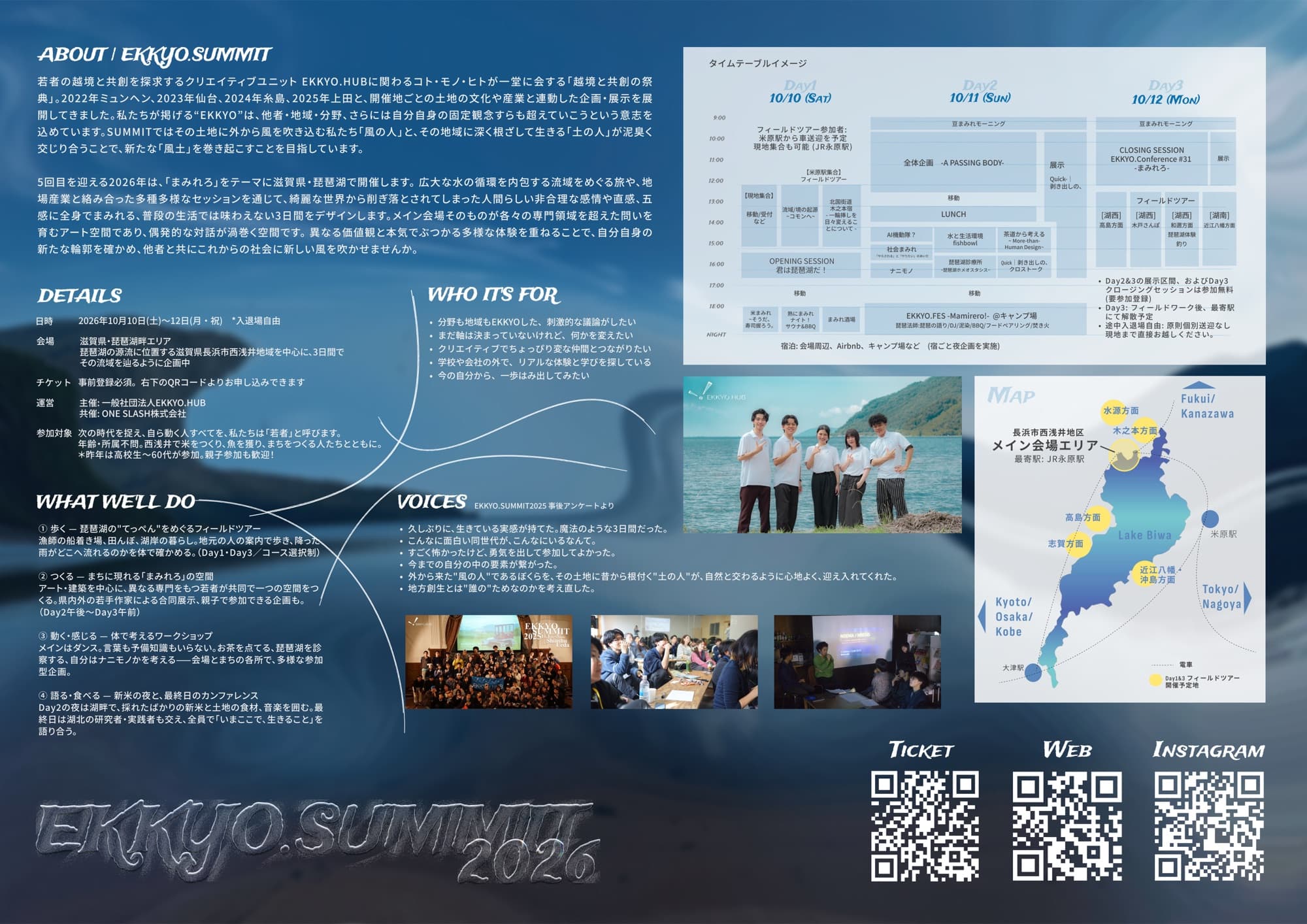Click the 水と生活環境 fishbowl block

point(965,239)
